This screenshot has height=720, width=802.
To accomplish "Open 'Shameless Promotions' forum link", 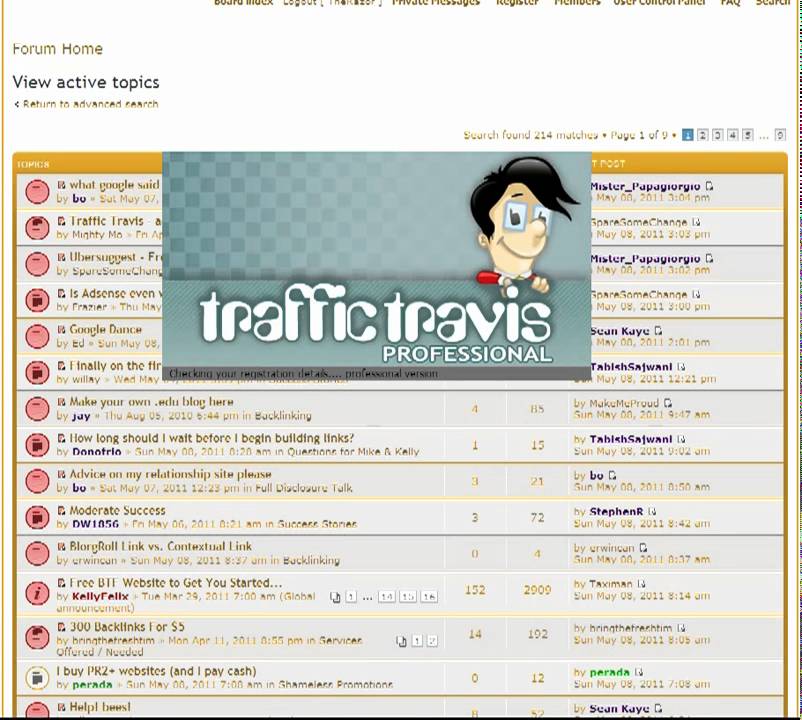I will click(x=336, y=684).
